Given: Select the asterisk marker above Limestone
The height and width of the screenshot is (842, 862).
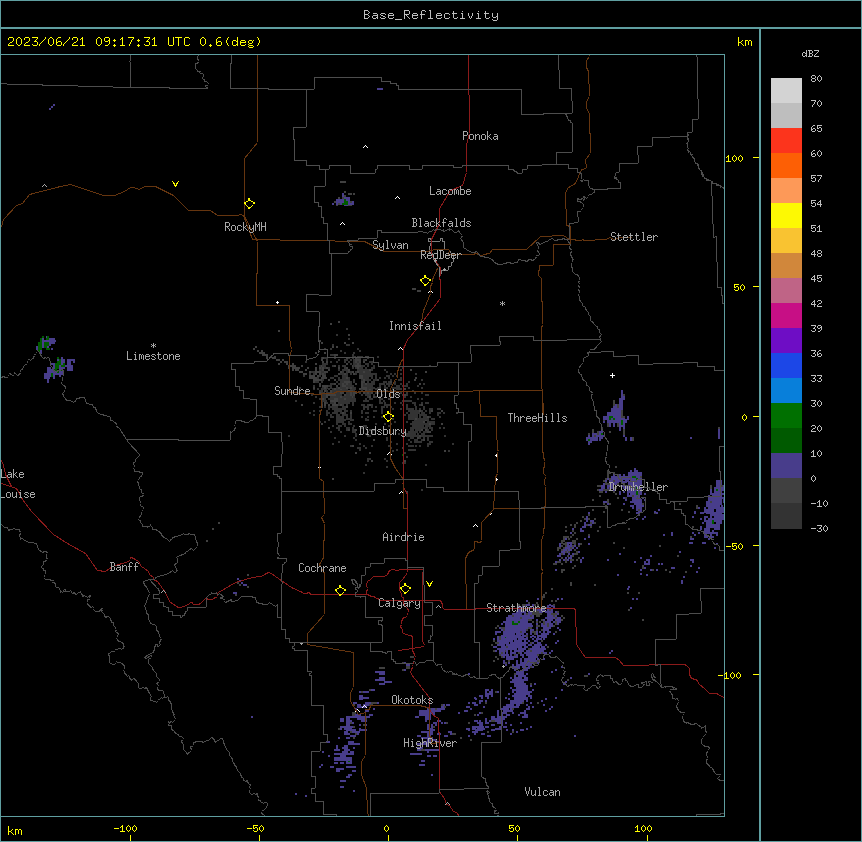Looking at the screenshot, I should (x=153, y=346).
